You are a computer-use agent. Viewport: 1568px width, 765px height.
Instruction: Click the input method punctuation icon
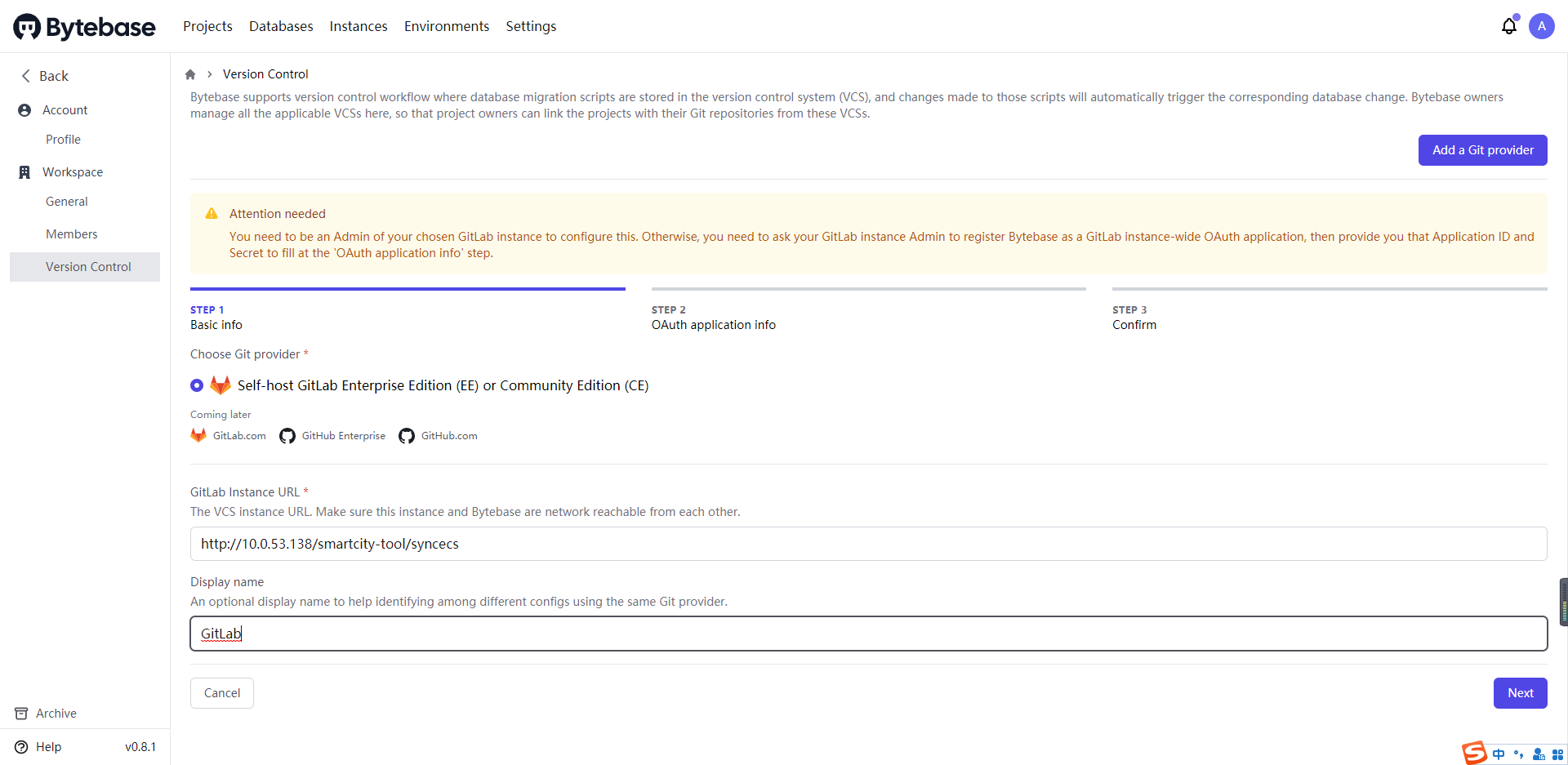[1518, 754]
